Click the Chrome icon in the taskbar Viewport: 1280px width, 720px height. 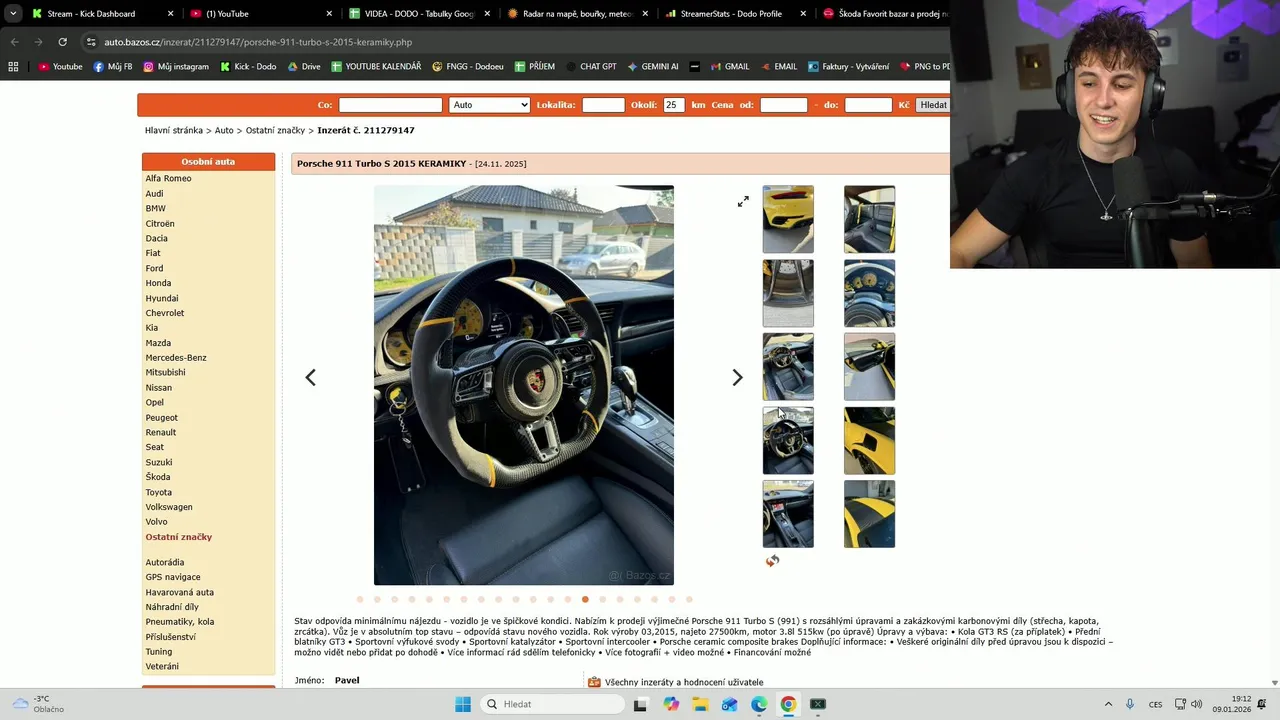[788, 704]
